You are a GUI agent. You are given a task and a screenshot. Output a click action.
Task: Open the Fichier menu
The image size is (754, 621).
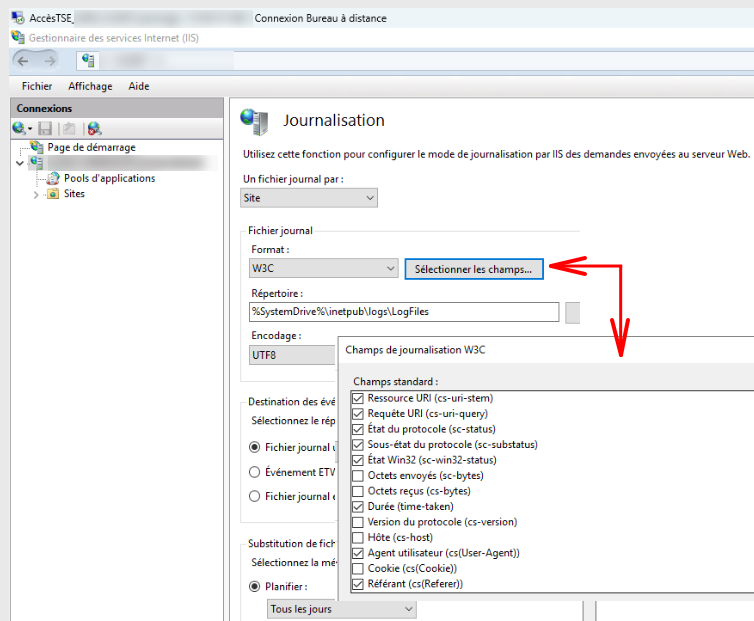[x=37, y=86]
